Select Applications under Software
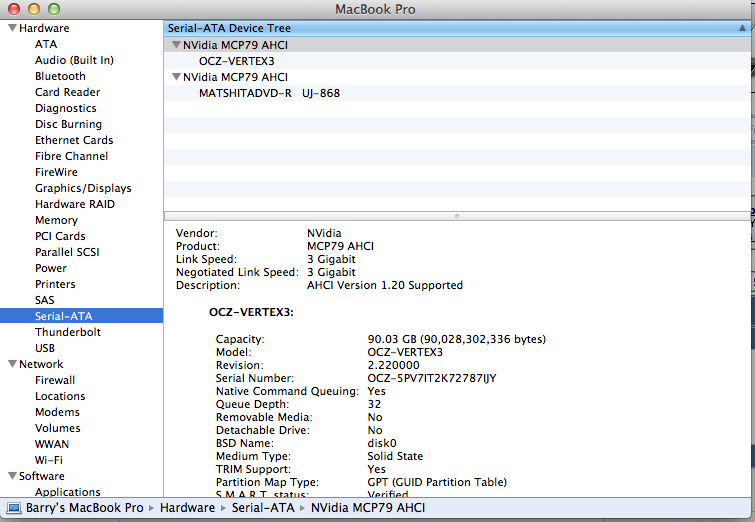 click(67, 492)
